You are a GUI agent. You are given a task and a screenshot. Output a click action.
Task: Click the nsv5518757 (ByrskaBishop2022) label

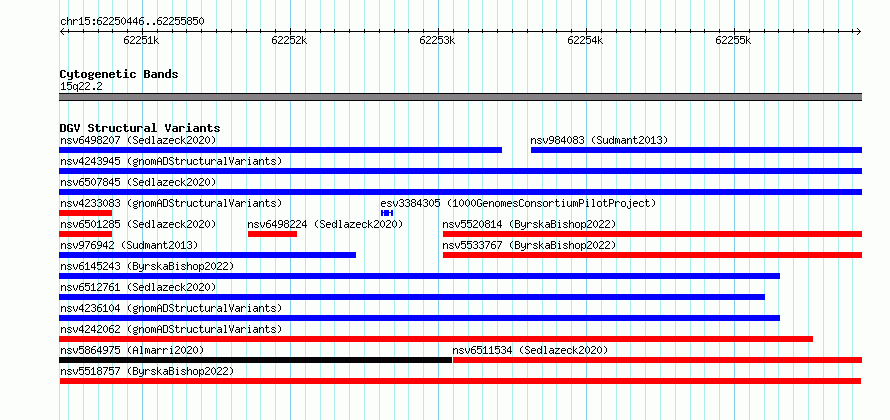[147, 371]
